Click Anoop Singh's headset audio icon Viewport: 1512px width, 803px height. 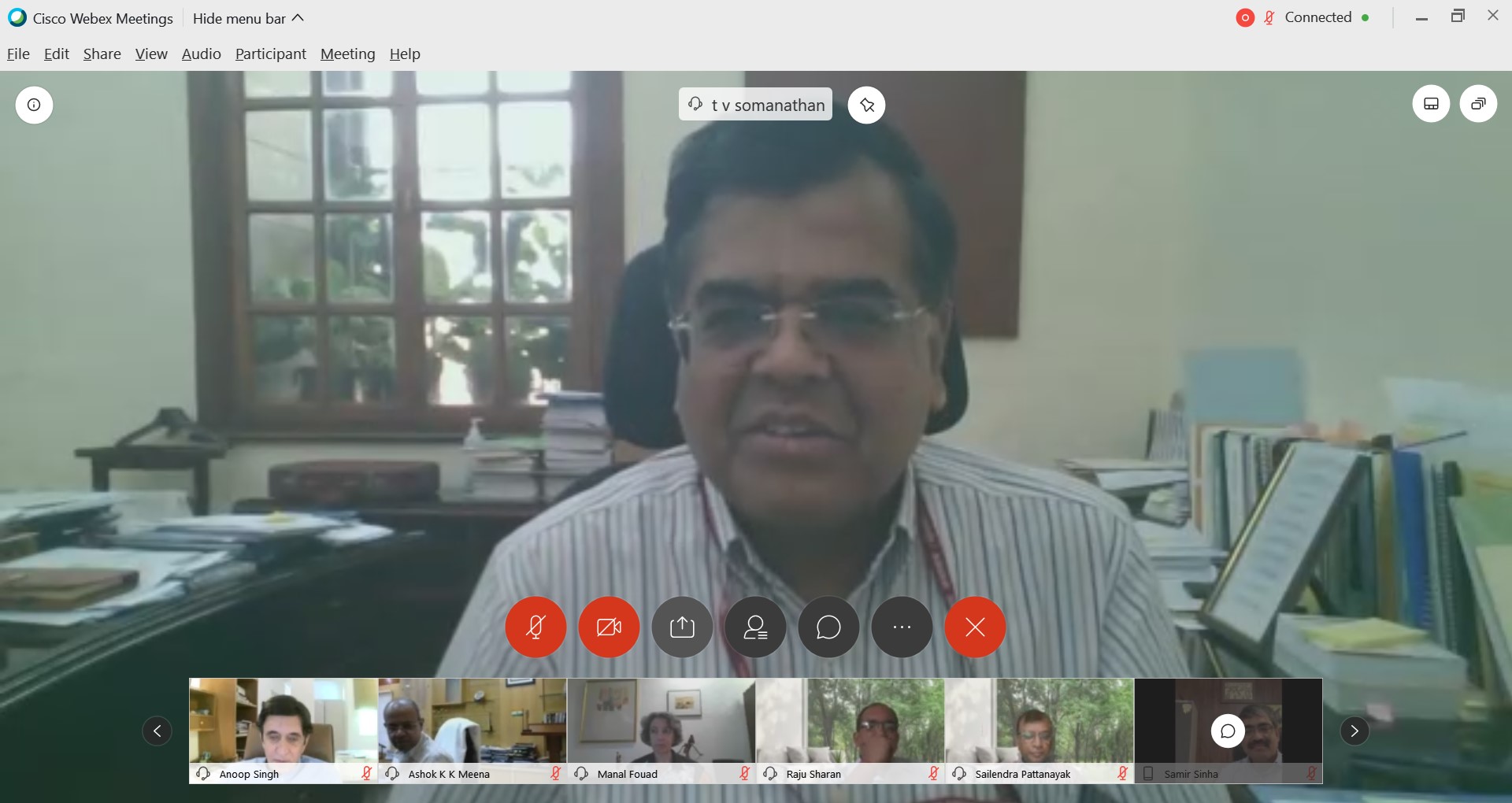[203, 774]
